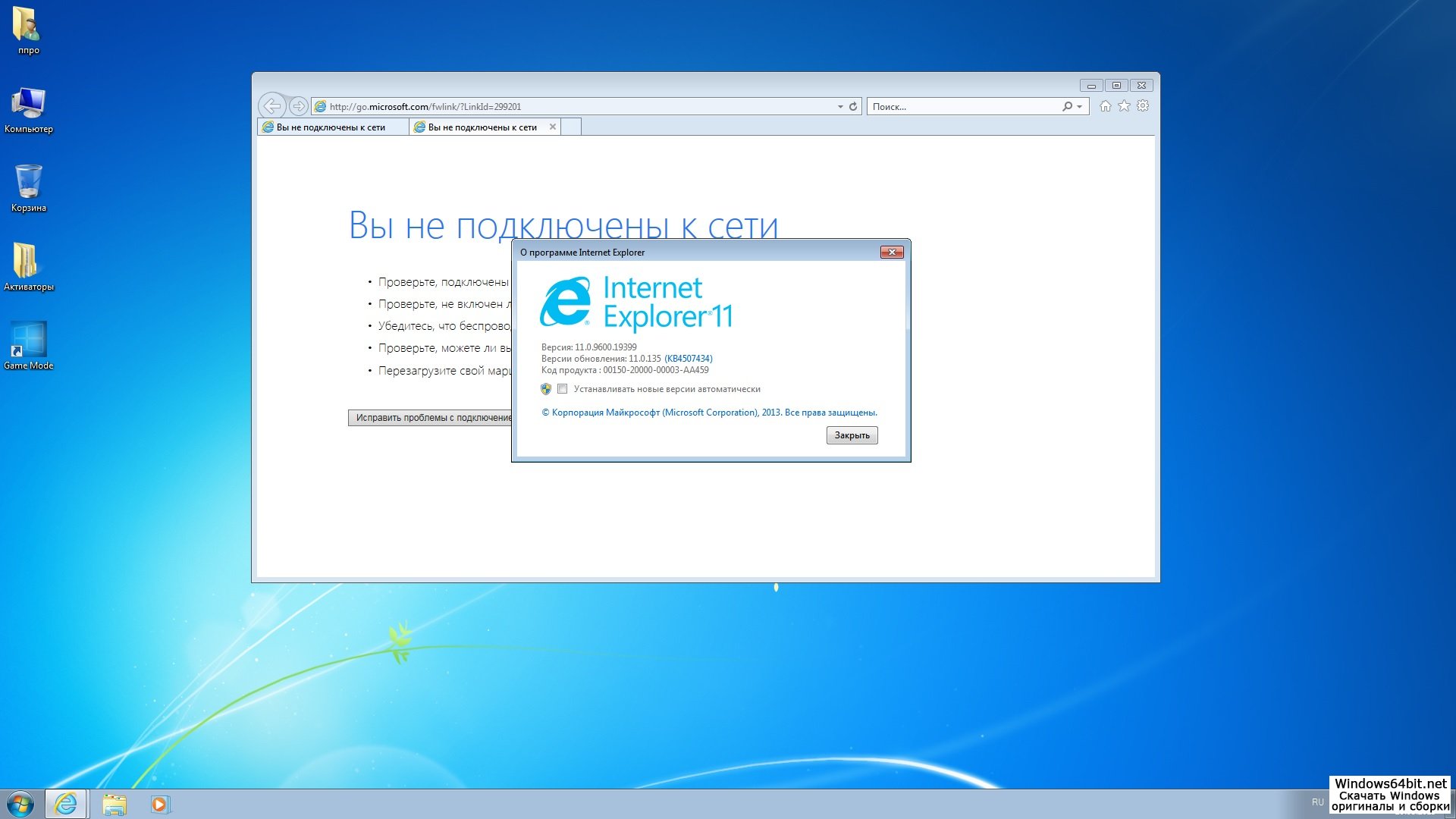Open Internet Explorer from the taskbar
1456x819 pixels.
pos(66,804)
